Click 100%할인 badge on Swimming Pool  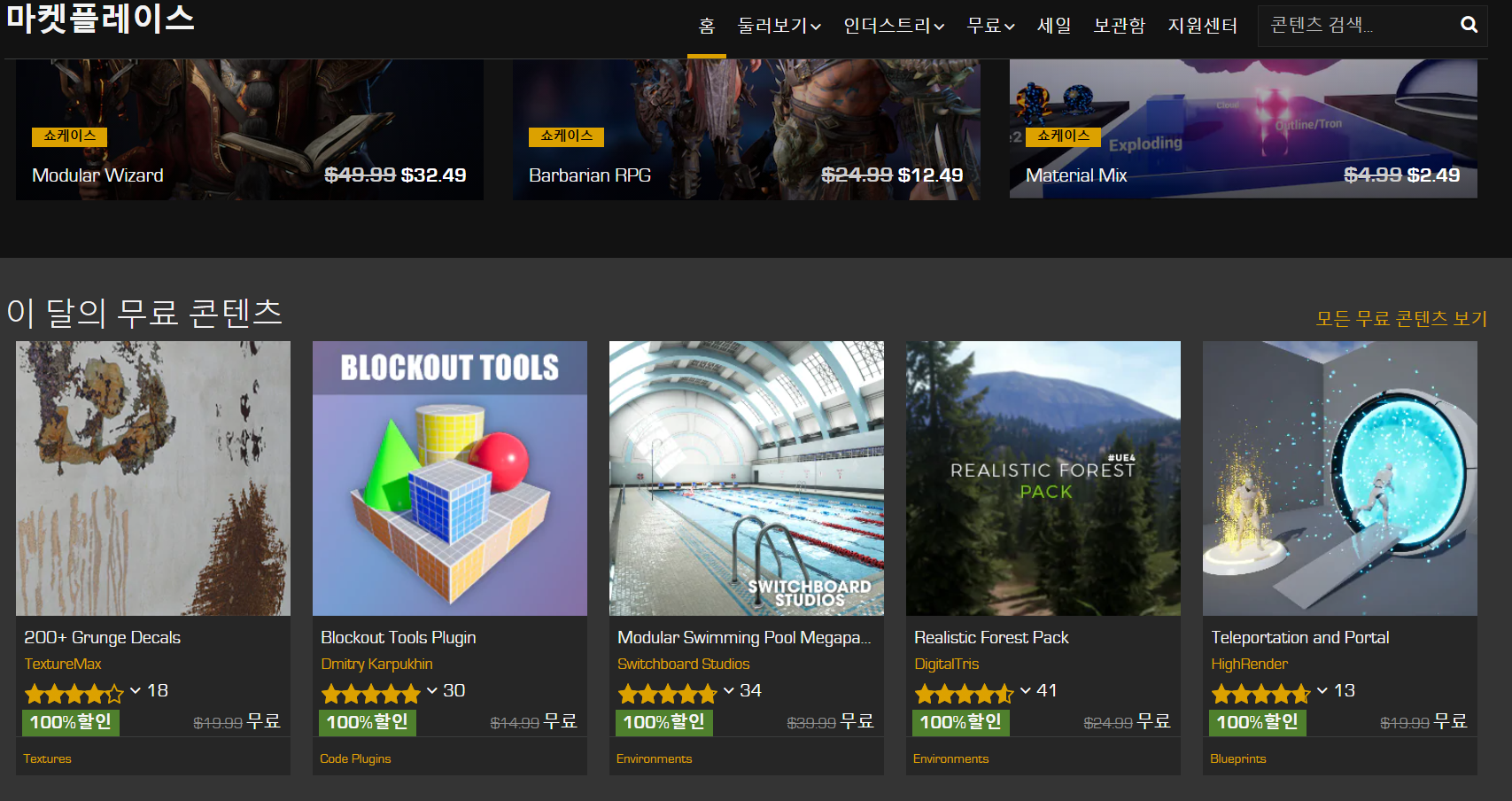(663, 722)
